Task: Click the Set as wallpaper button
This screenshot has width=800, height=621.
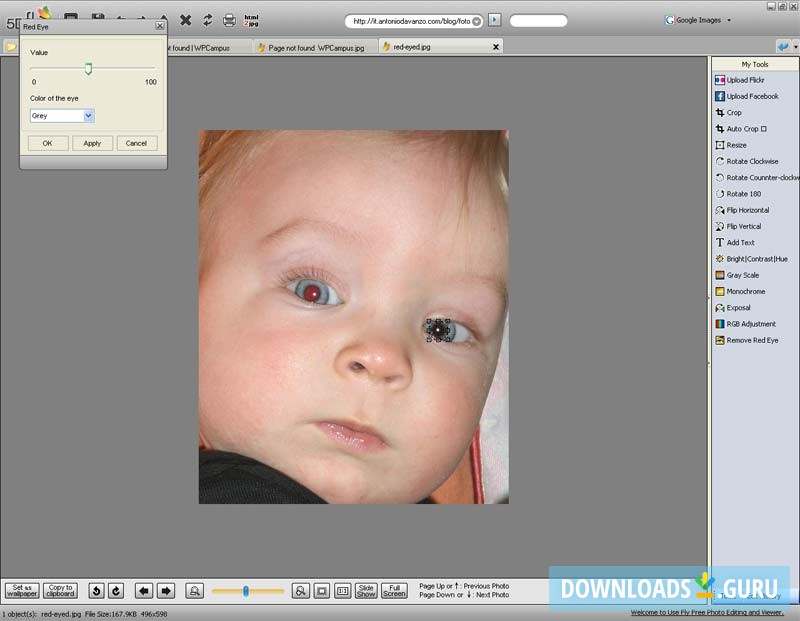Action: tap(21, 591)
